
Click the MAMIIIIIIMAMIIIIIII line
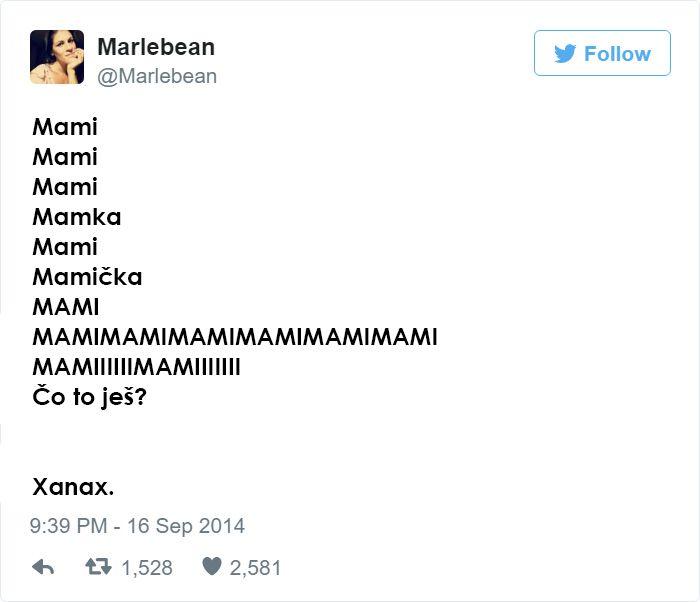(x=136, y=367)
